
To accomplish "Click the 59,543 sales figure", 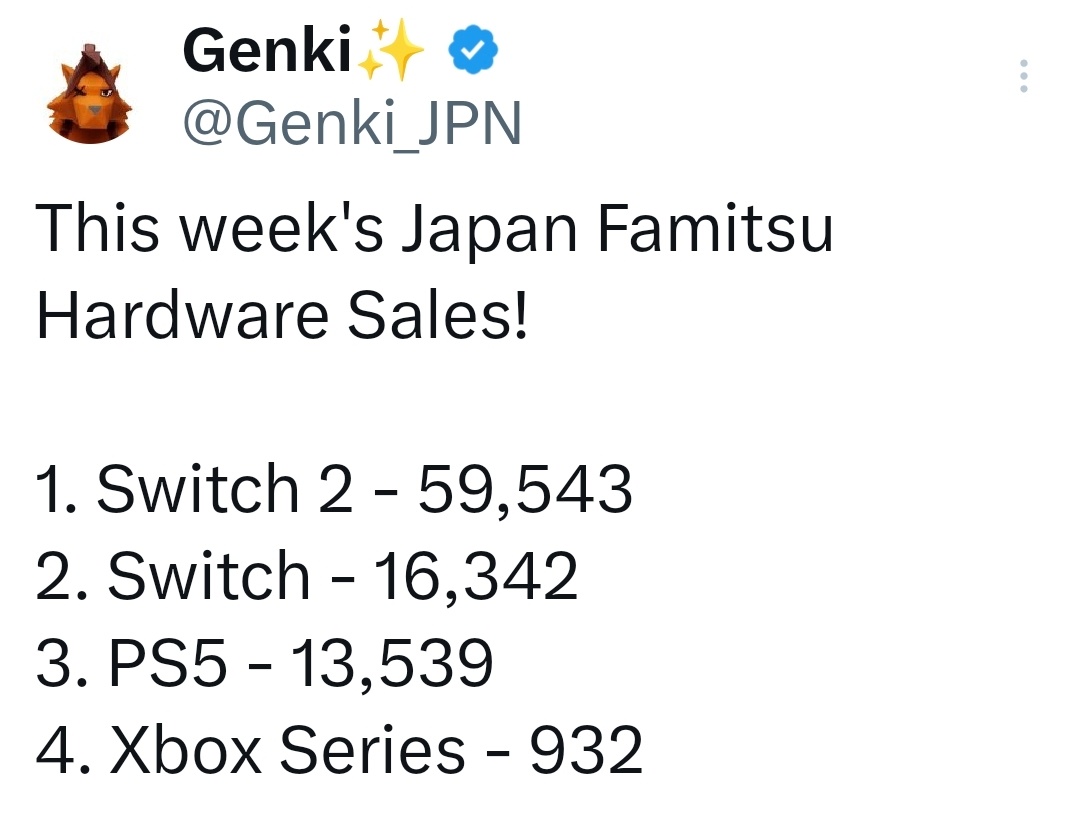I will click(x=524, y=490).
